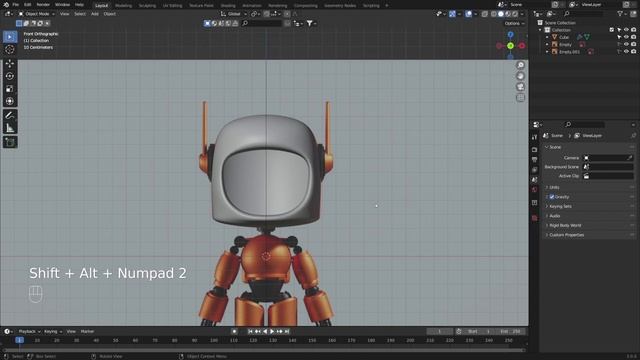The width and height of the screenshot is (640, 360).
Task: Open timeline Keying menu
Action: pyautogui.click(x=53, y=331)
